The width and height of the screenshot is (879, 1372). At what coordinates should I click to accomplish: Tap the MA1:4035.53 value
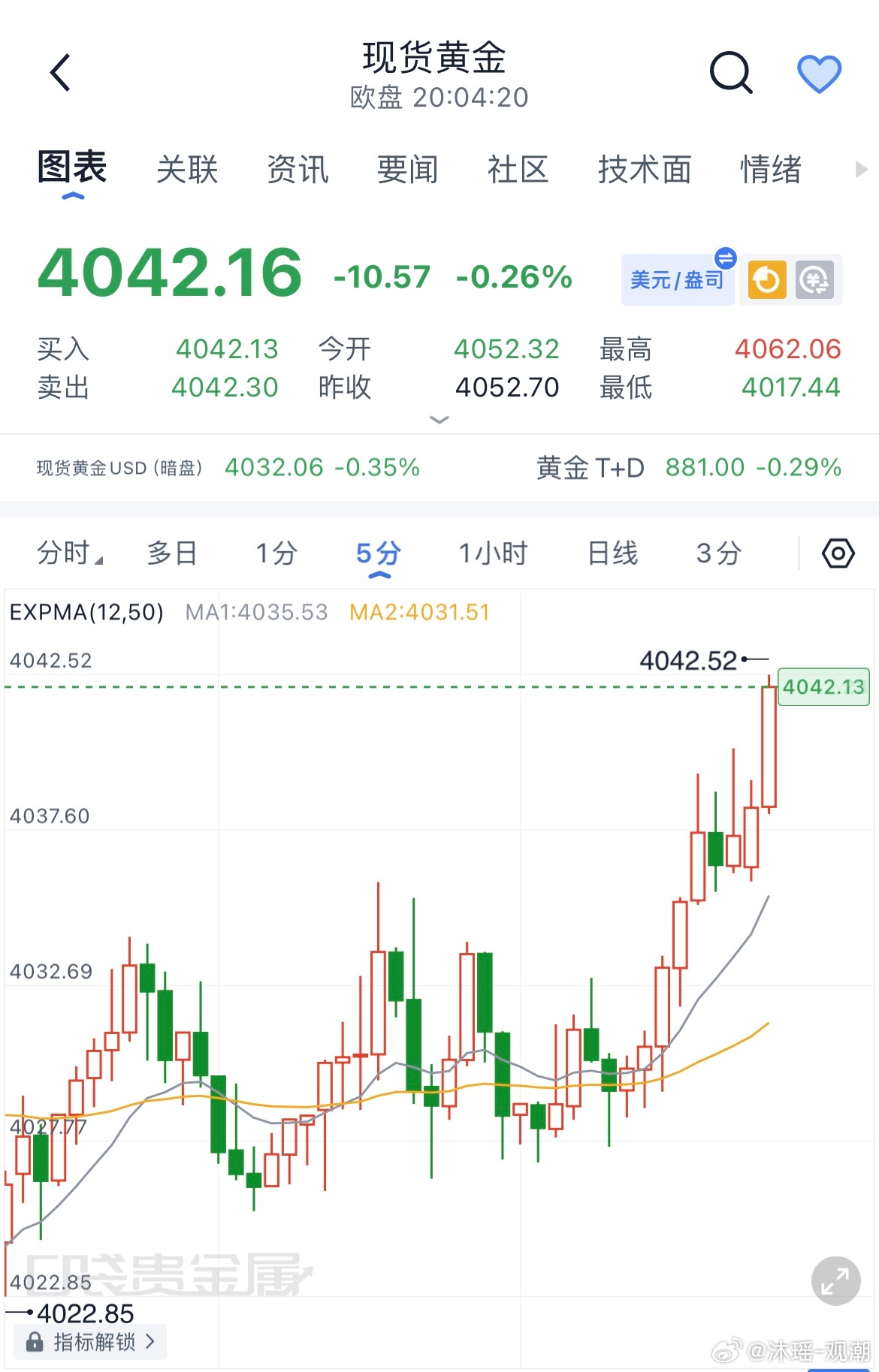click(257, 612)
